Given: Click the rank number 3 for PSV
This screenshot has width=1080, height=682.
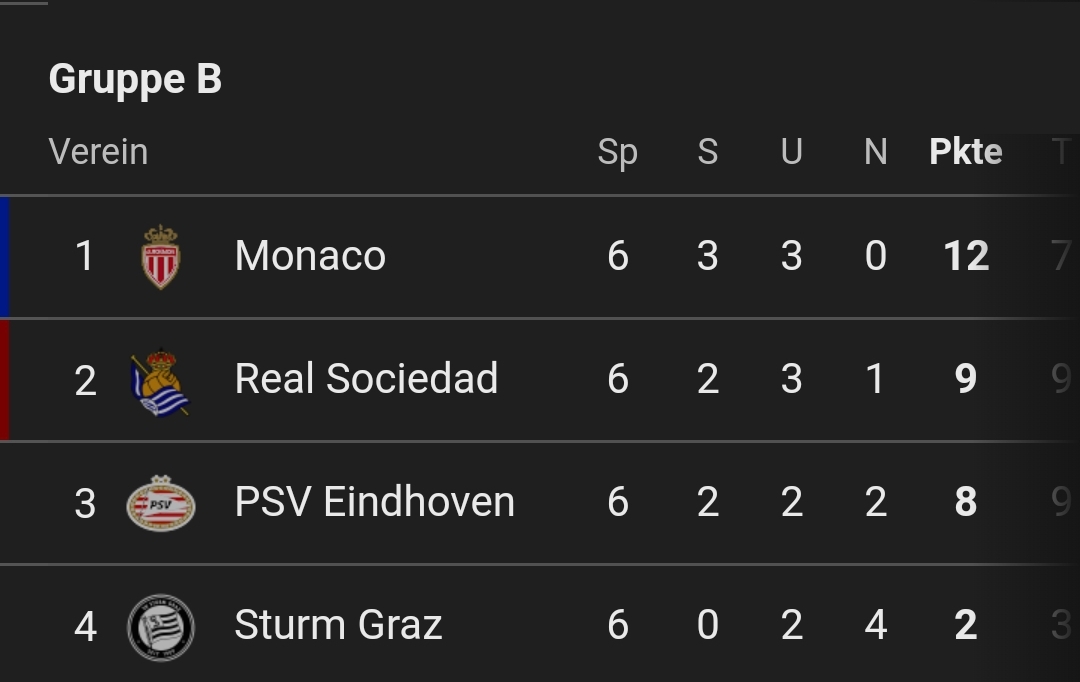Looking at the screenshot, I should [x=85, y=504].
